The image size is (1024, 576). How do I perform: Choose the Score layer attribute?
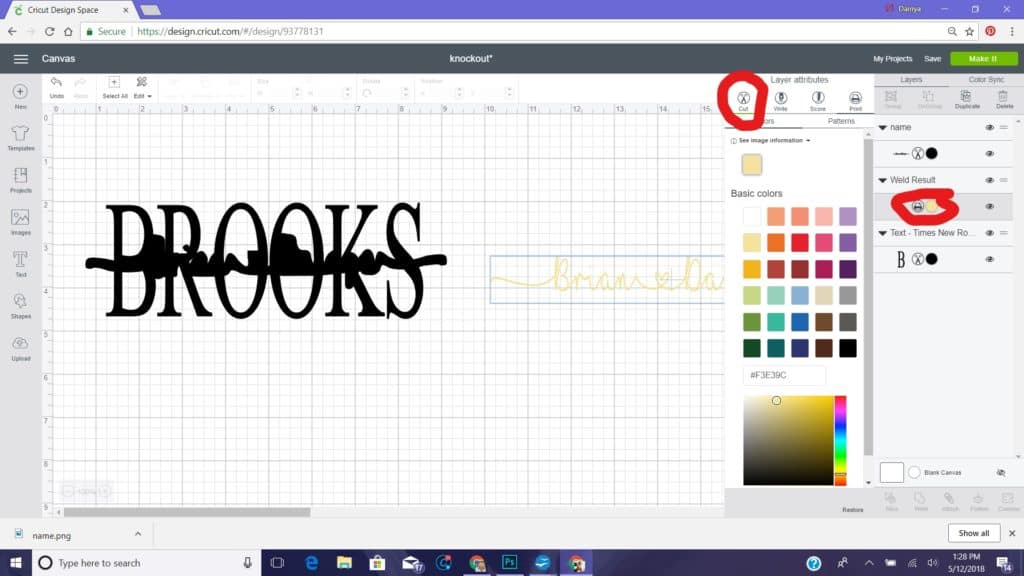[817, 98]
